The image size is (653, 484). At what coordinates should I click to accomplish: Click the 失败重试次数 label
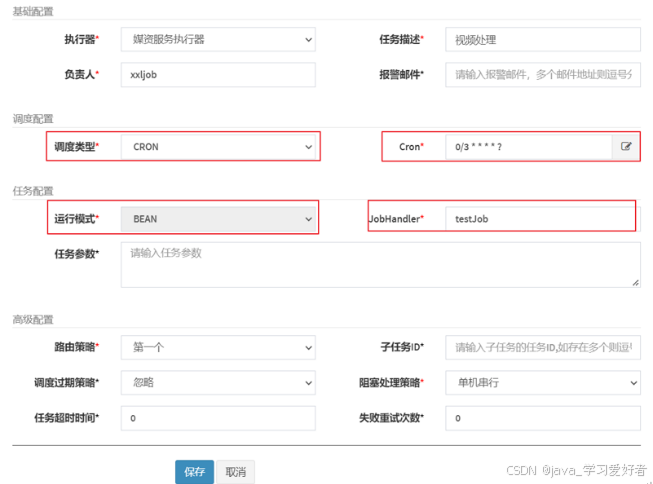coord(391,418)
